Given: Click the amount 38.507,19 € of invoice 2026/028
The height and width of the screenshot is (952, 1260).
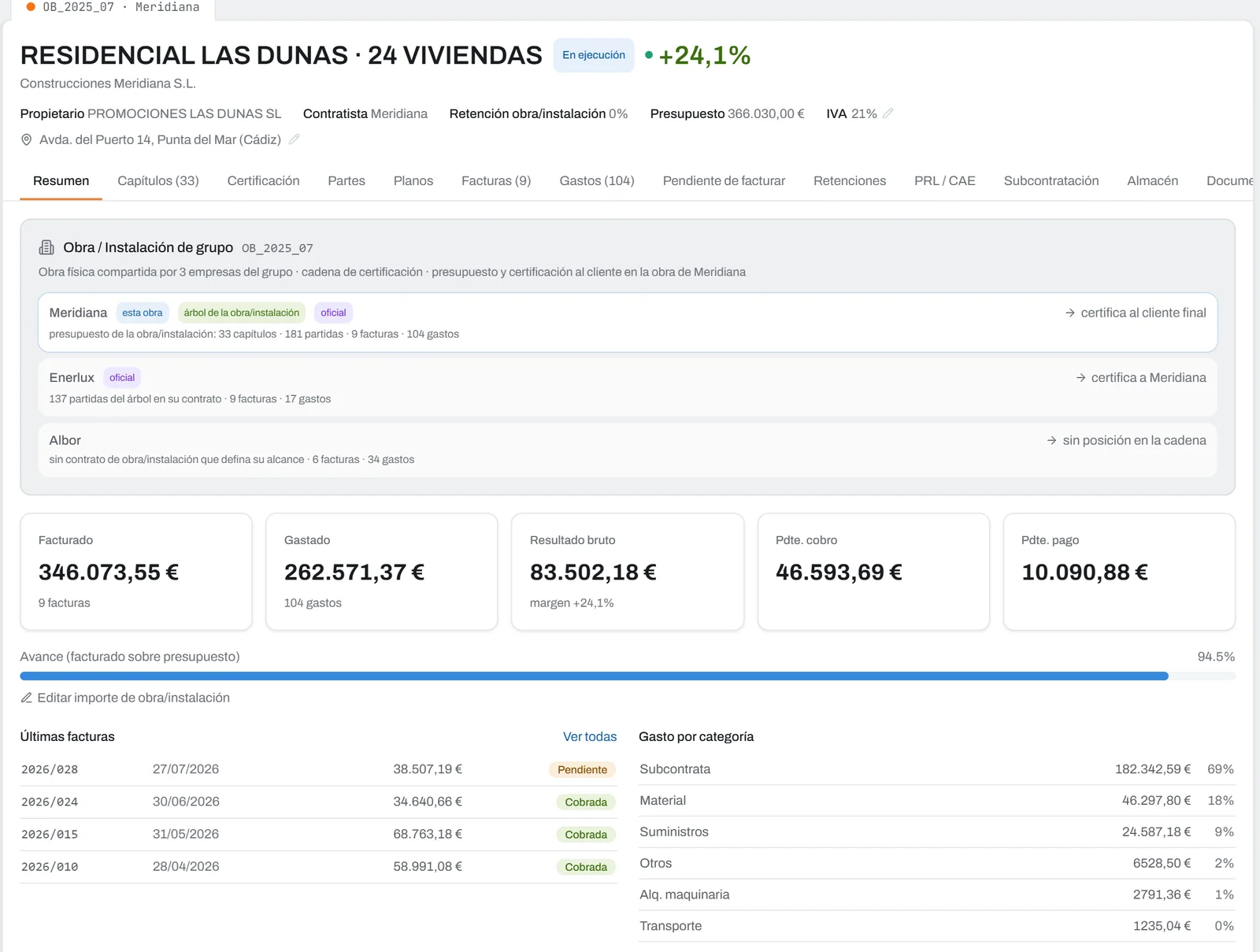Looking at the screenshot, I should [x=428, y=769].
